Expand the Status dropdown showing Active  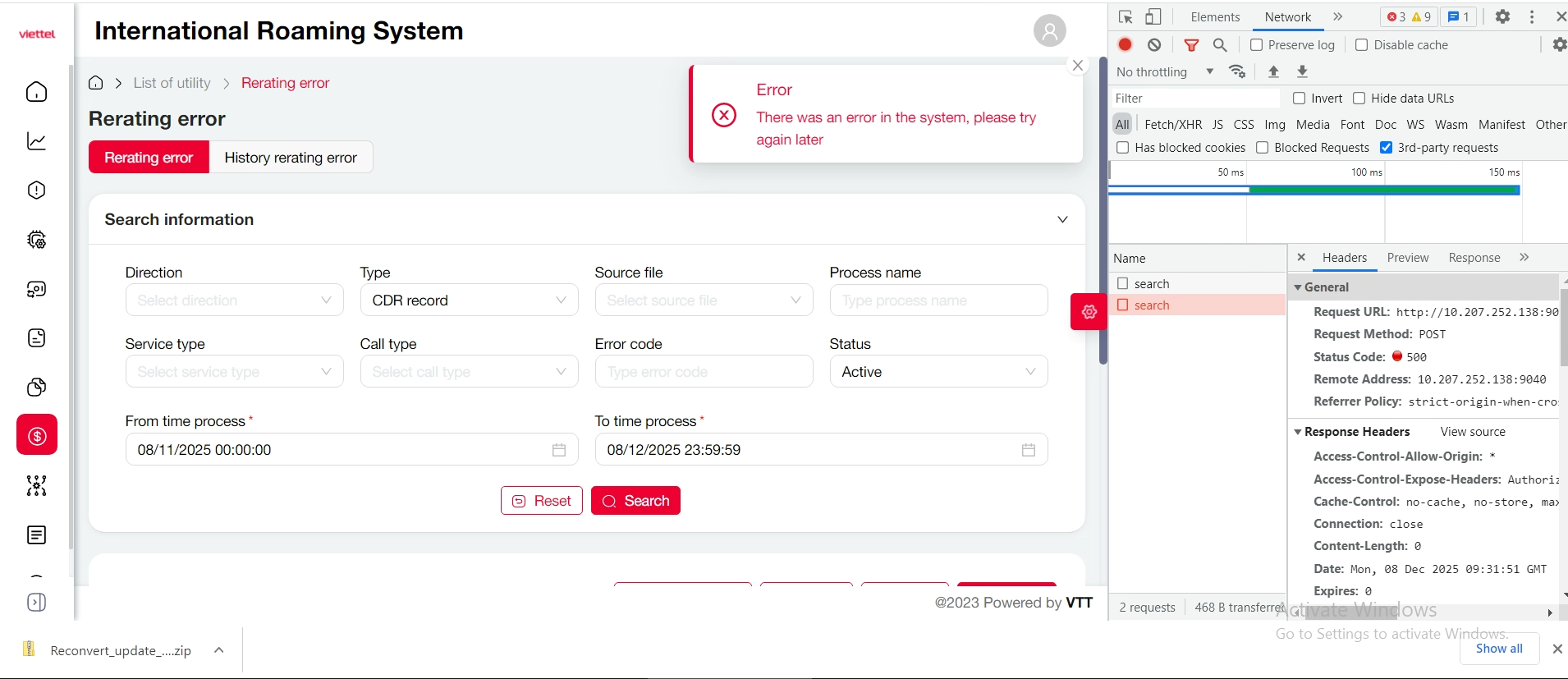938,372
